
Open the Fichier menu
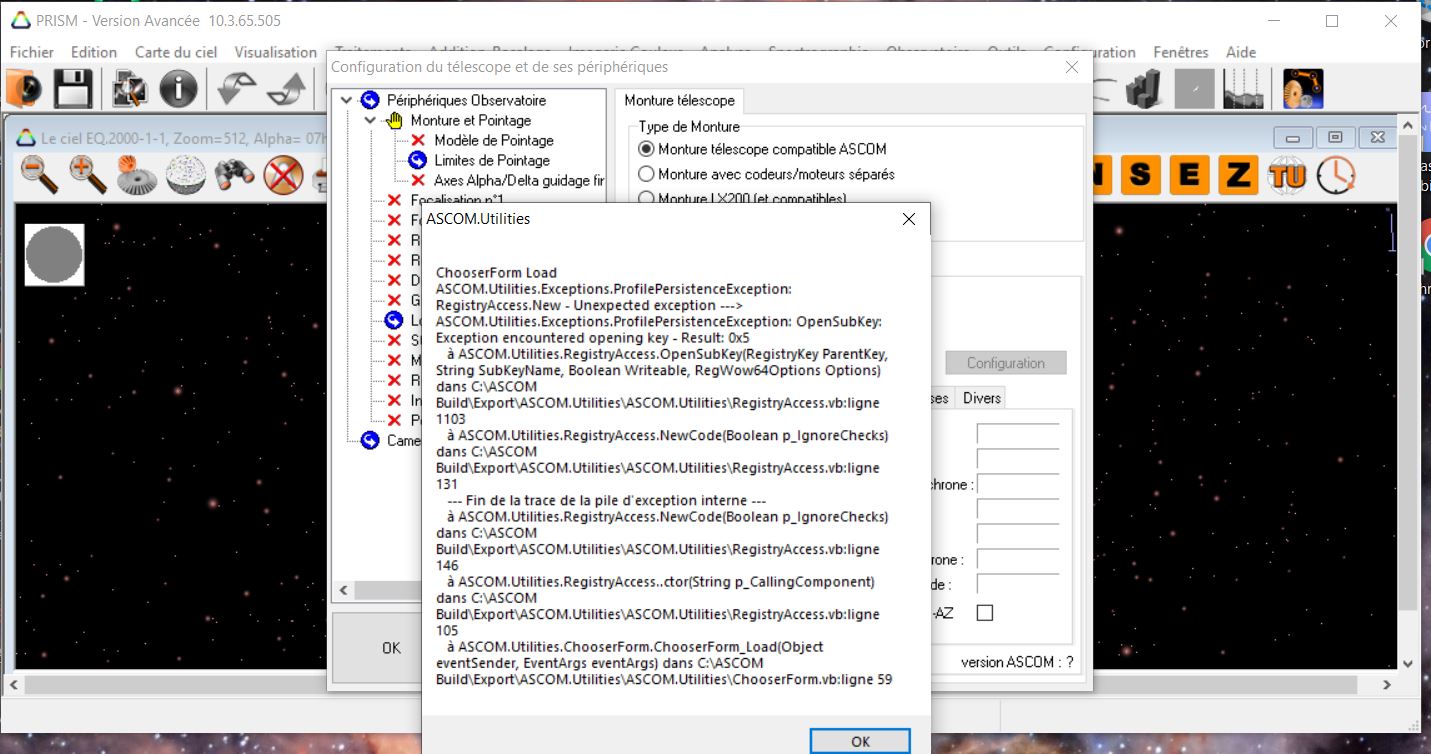pyautogui.click(x=32, y=52)
